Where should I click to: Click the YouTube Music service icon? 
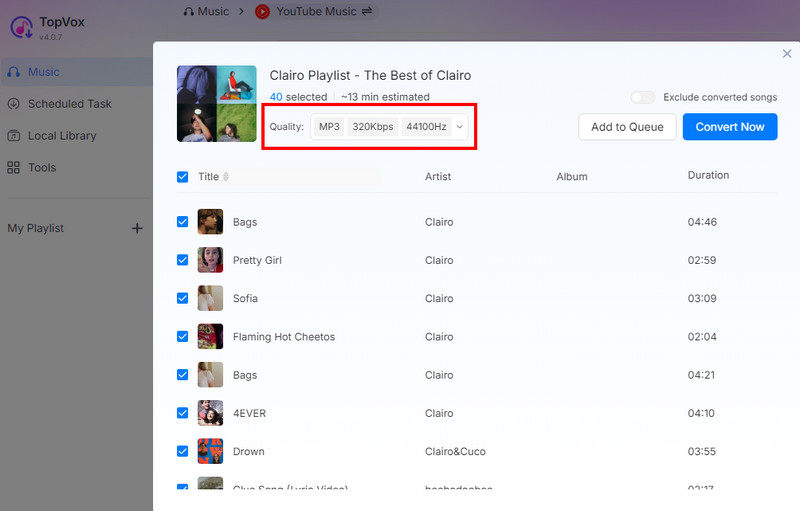tap(262, 12)
